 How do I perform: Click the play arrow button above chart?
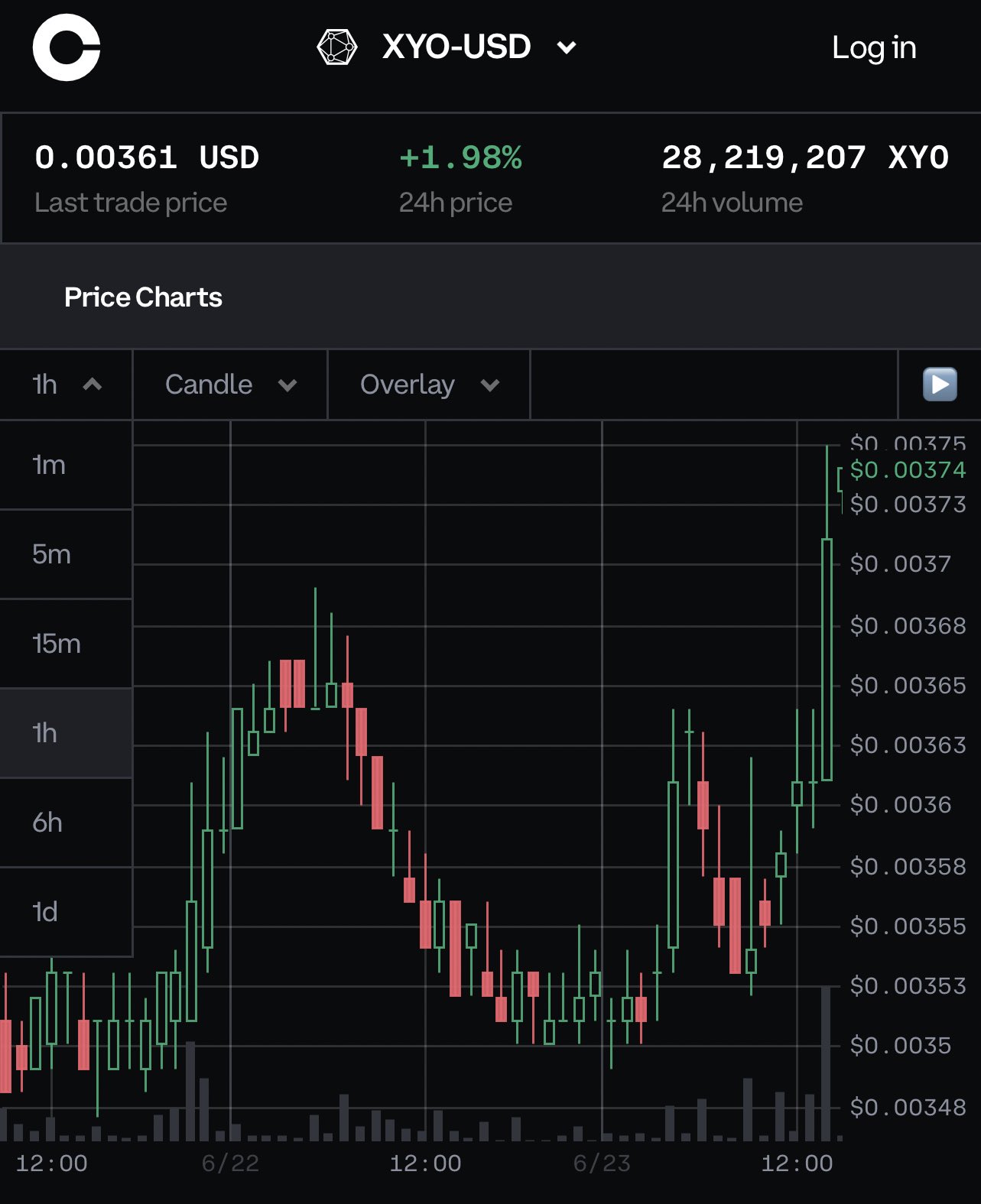pyautogui.click(x=940, y=385)
